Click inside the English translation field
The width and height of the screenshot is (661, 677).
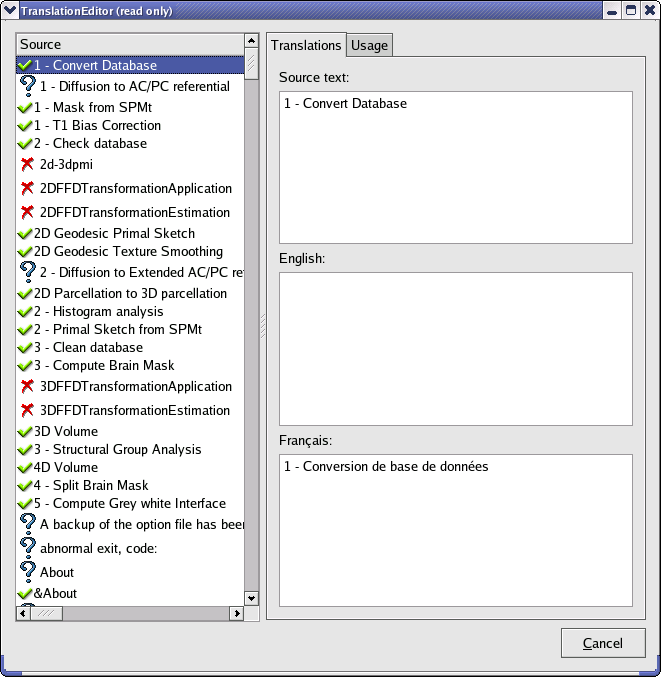tap(455, 348)
